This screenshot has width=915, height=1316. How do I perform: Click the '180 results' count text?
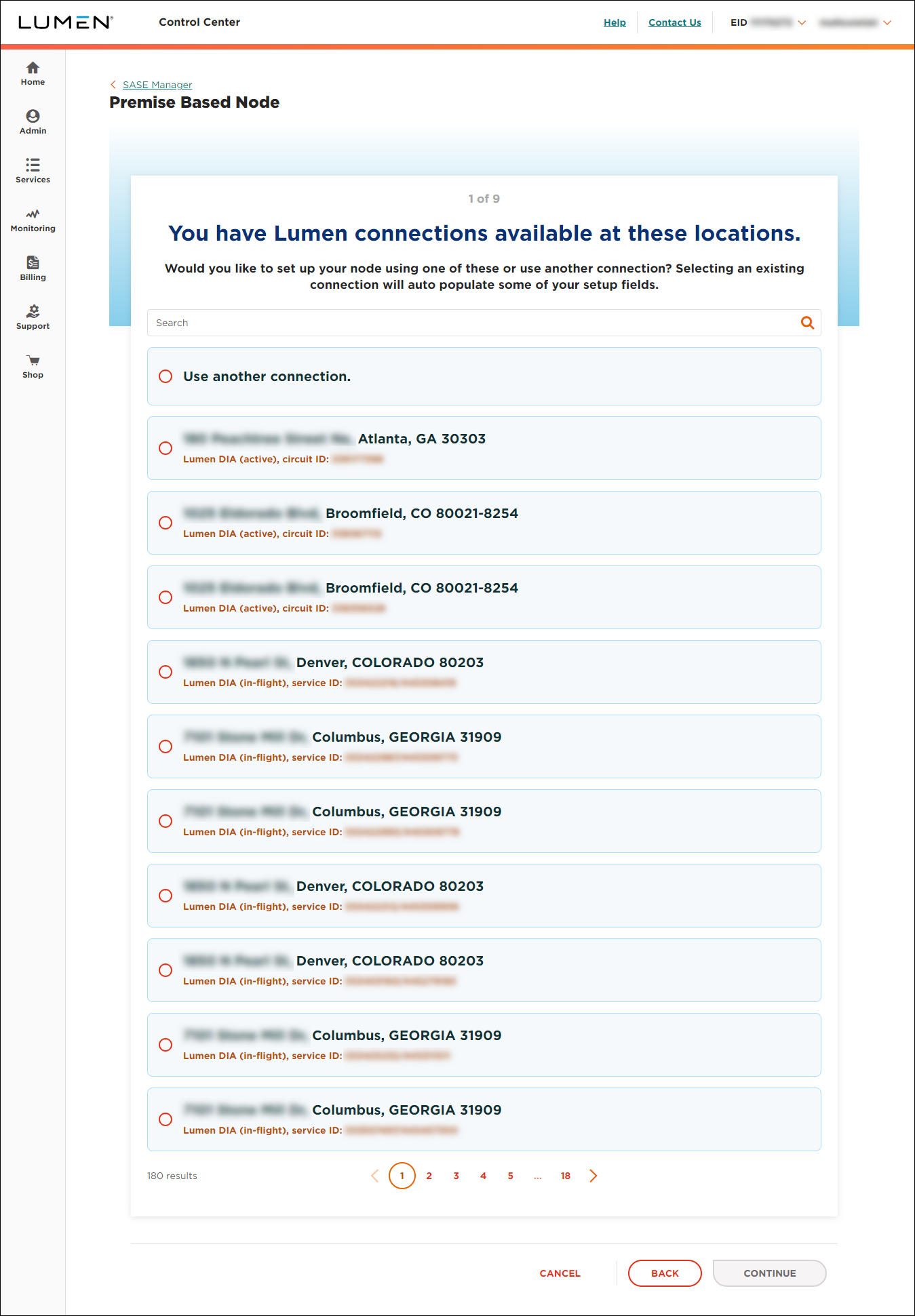(x=172, y=1176)
